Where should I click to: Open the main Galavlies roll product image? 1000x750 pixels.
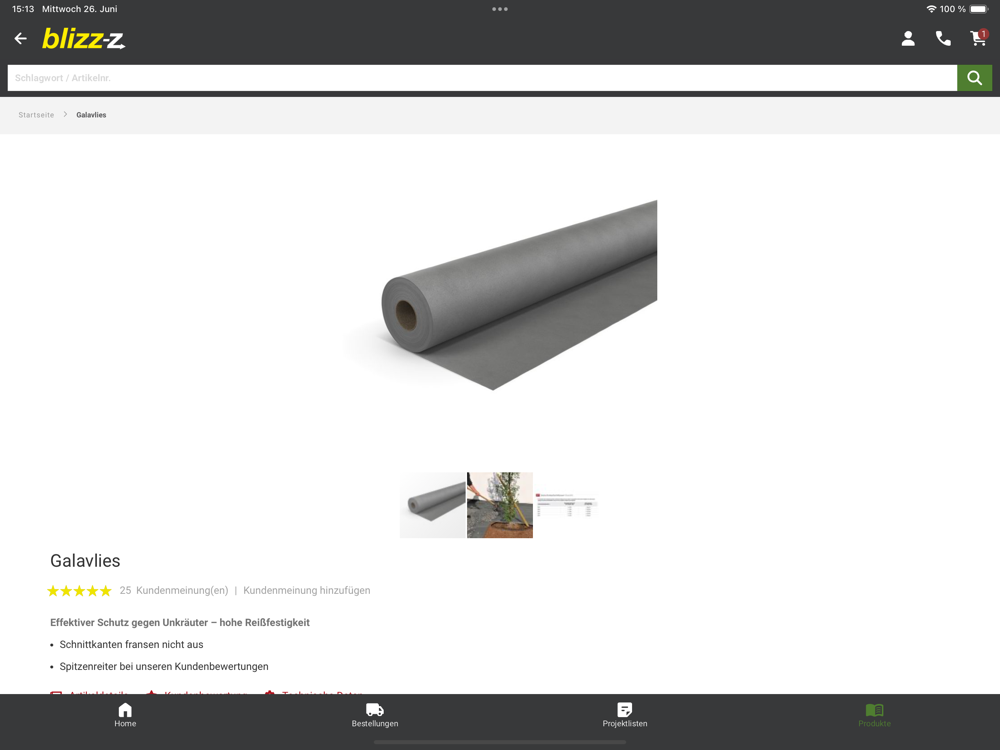point(500,295)
